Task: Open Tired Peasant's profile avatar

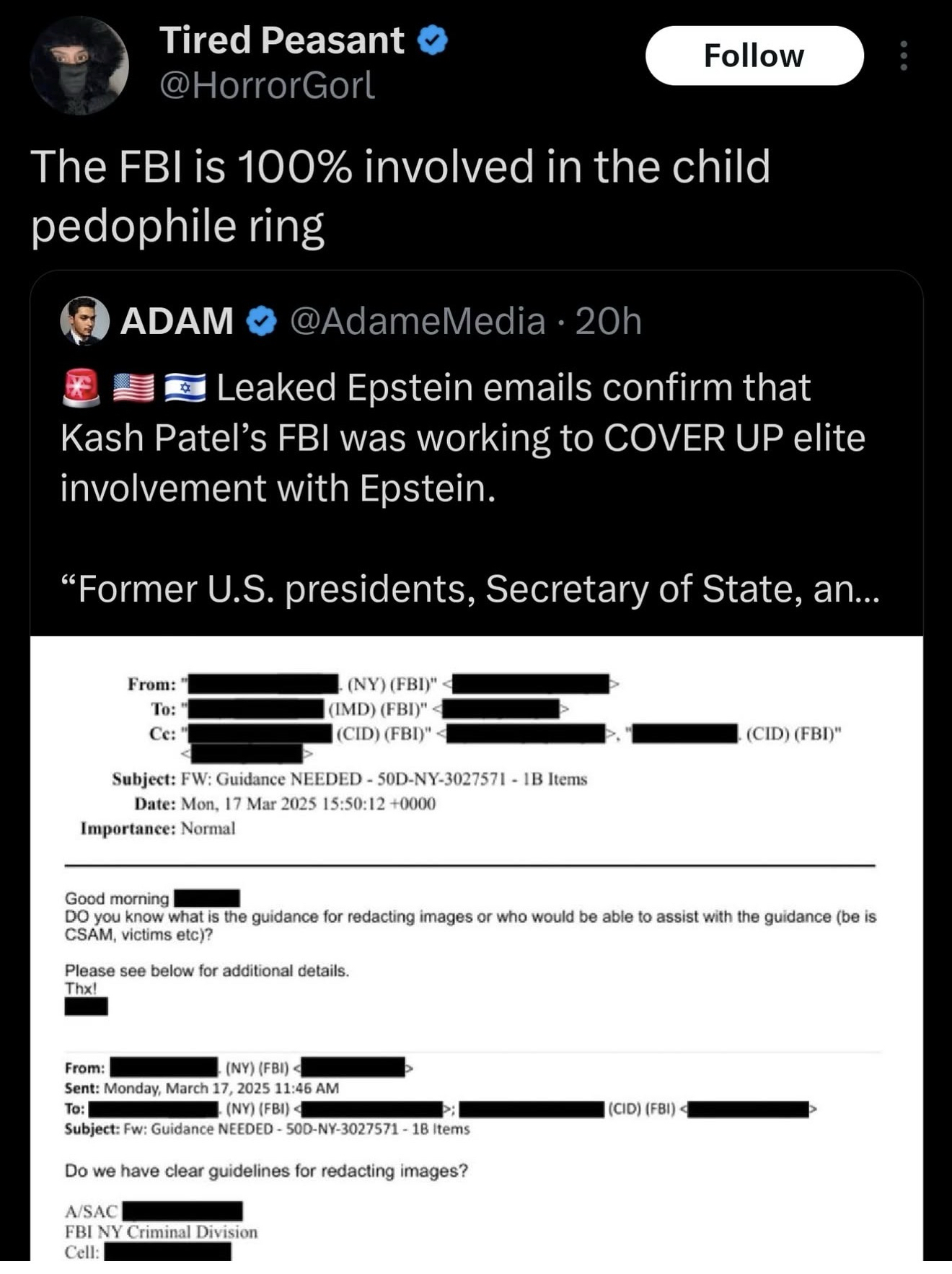Action: pyautogui.click(x=79, y=65)
